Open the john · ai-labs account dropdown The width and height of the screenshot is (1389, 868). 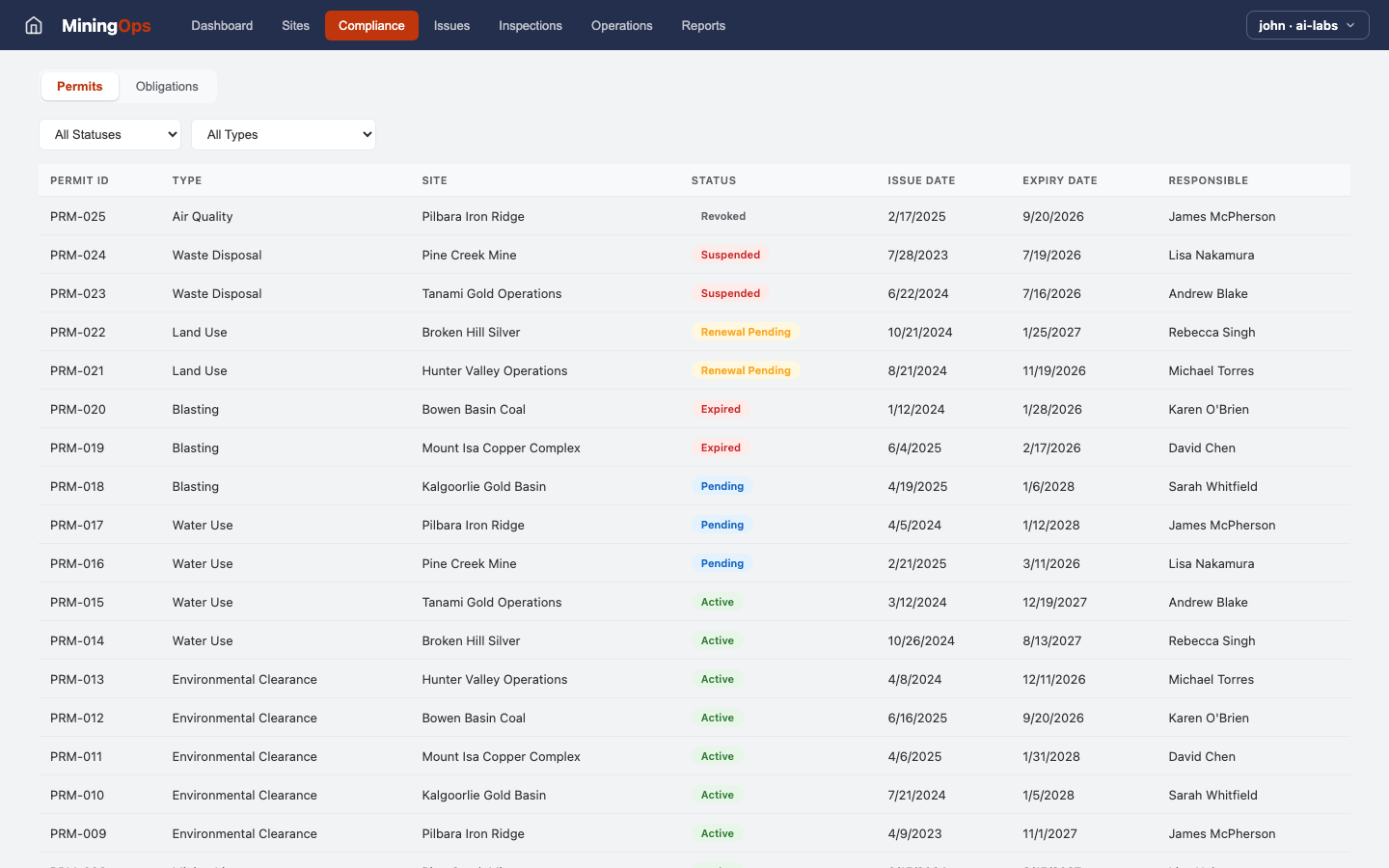(x=1307, y=25)
